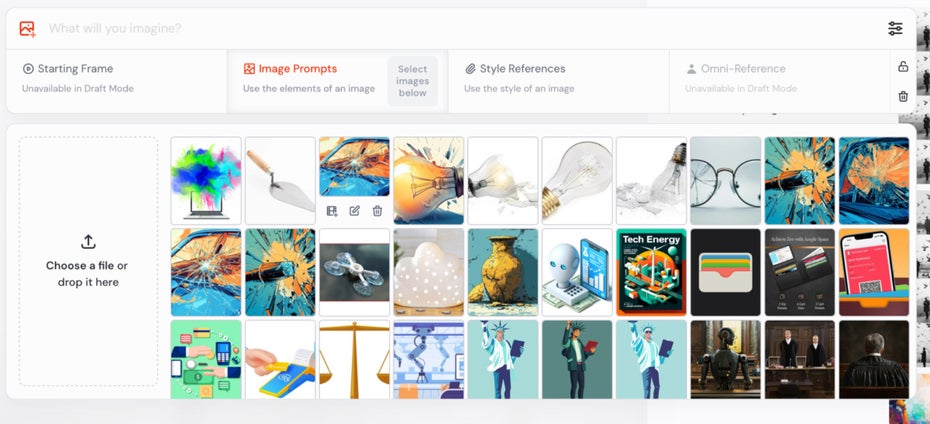Delete the thumbnail with its small trash icon
Screen dimensions: 930x424
click(377, 211)
